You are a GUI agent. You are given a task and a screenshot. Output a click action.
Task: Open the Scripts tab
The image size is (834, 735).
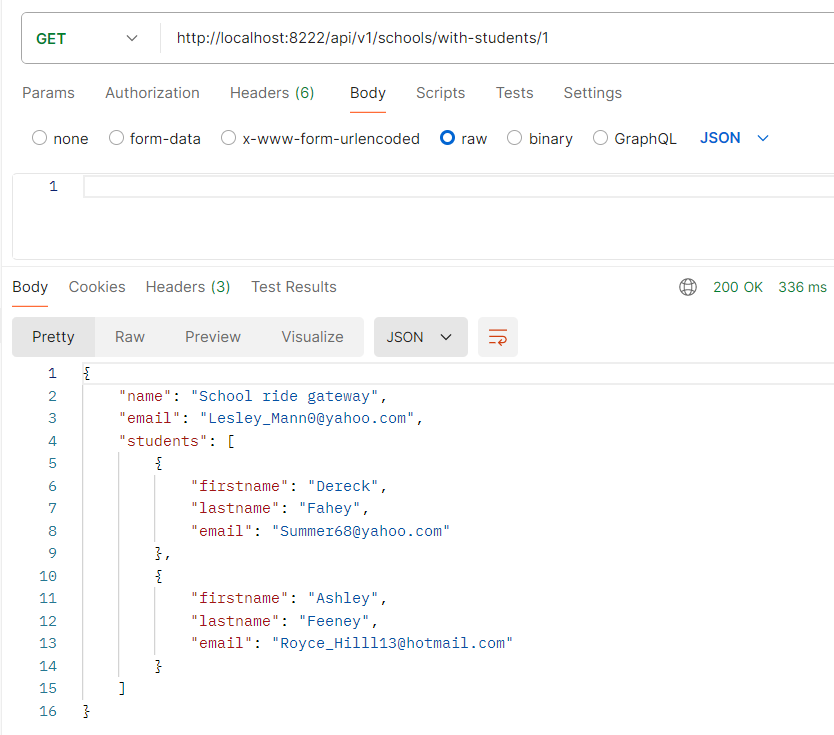[x=440, y=93]
